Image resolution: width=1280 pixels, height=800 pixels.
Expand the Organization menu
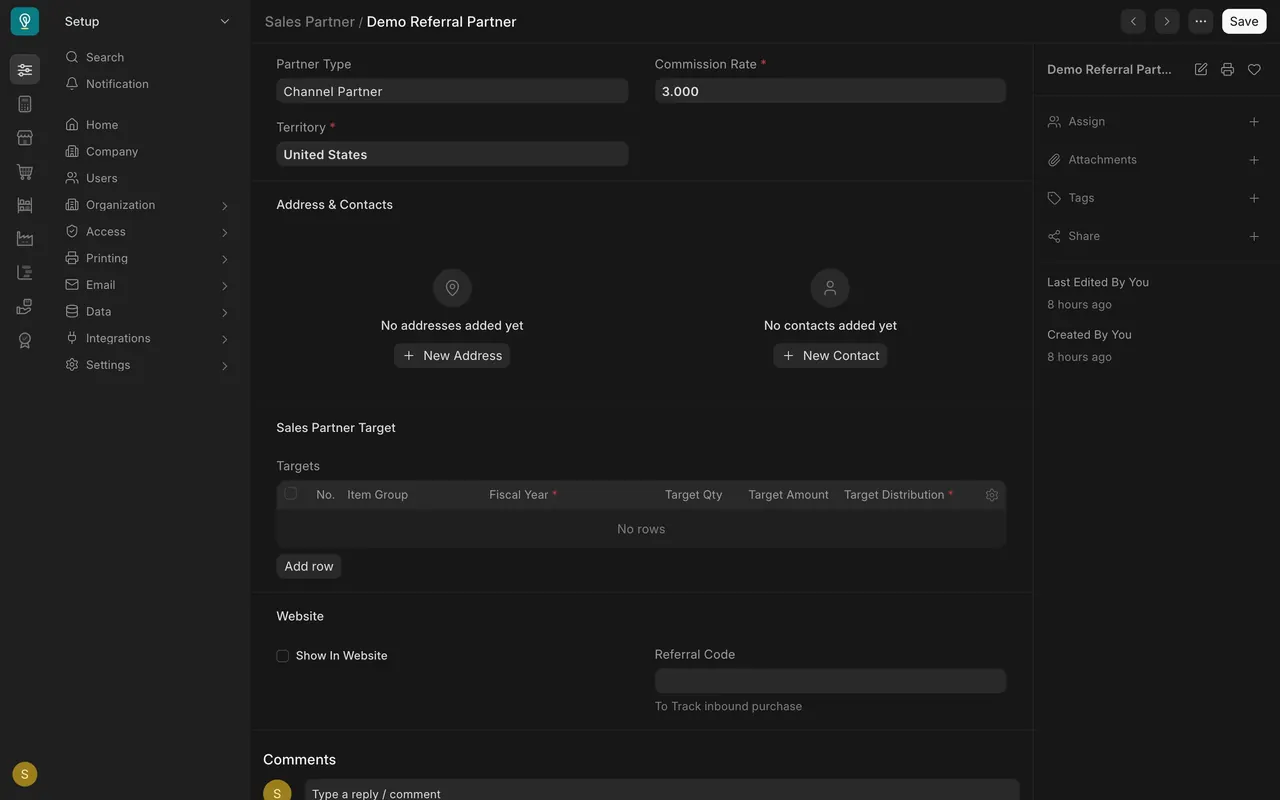point(148,205)
